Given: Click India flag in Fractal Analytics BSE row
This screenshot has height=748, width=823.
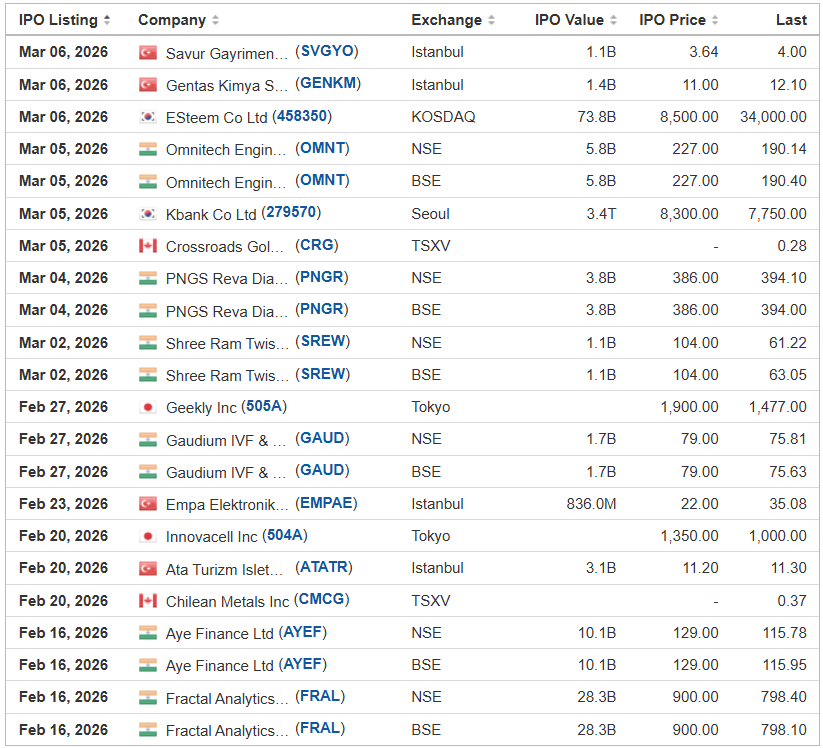Looking at the screenshot, I should [x=148, y=730].
